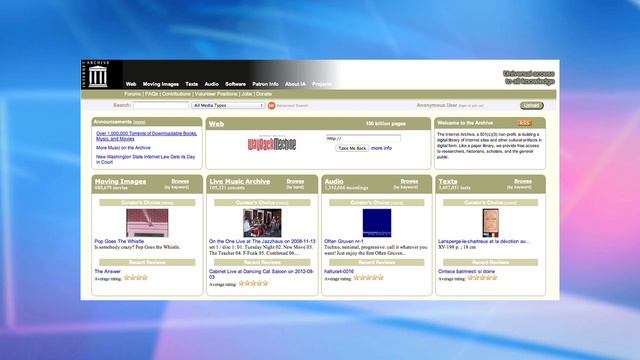
Task: Open the 1,000,000 Torrents announcement
Action: 147,136
